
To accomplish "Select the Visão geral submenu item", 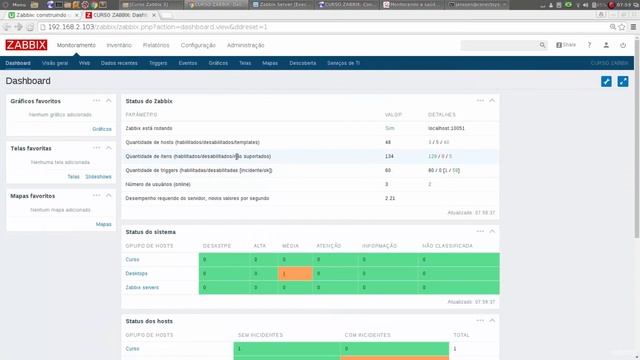I will pyautogui.click(x=55, y=63).
